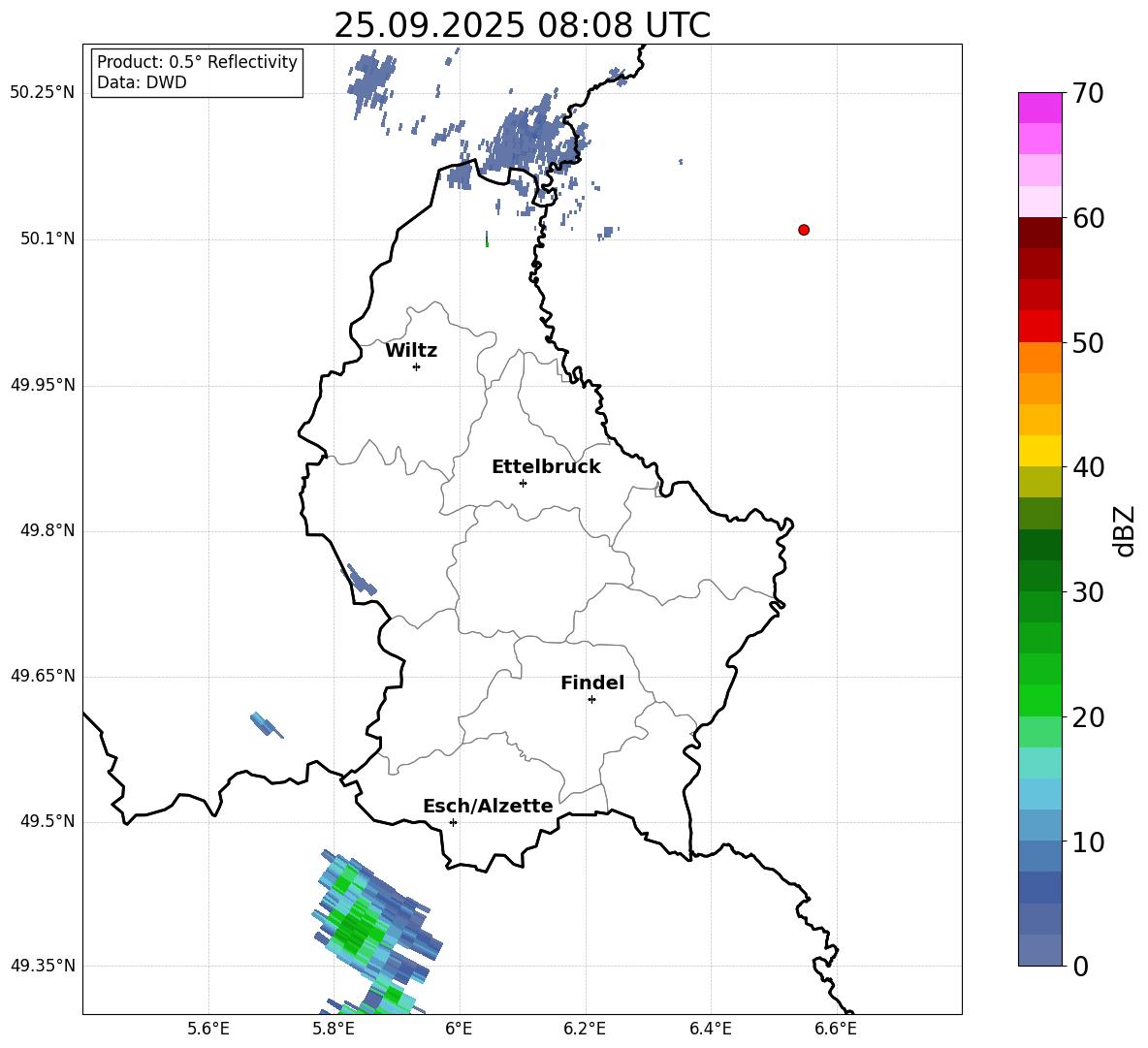Image resolution: width=1148 pixels, height=1048 pixels.
Task: Select the Ettelbruck city label
Action: pyautogui.click(x=546, y=467)
